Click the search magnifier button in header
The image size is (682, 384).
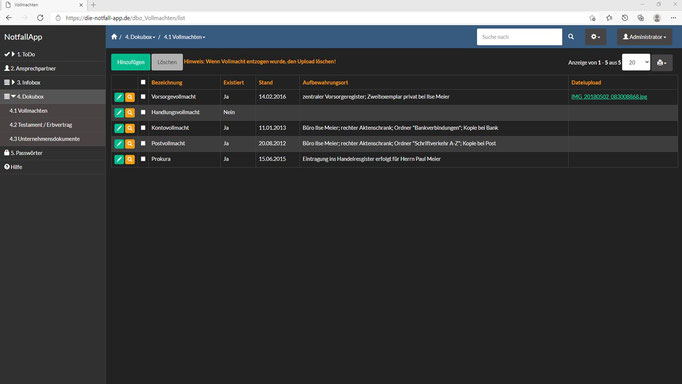pyautogui.click(x=571, y=37)
